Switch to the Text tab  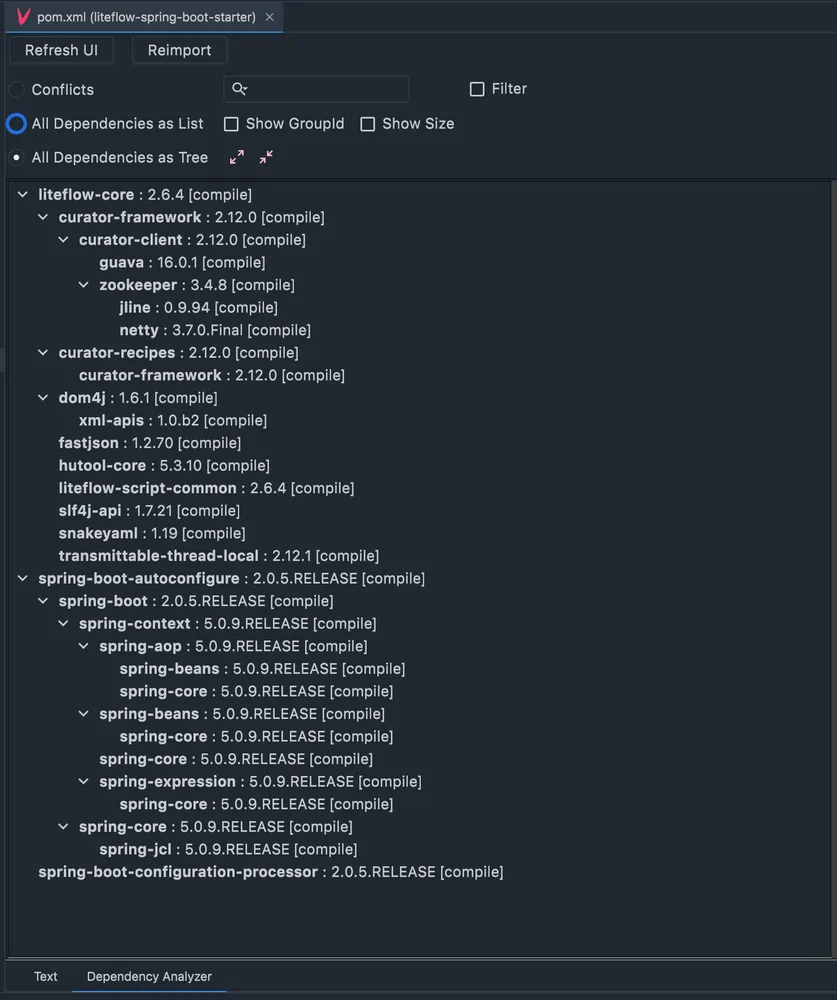click(45, 976)
